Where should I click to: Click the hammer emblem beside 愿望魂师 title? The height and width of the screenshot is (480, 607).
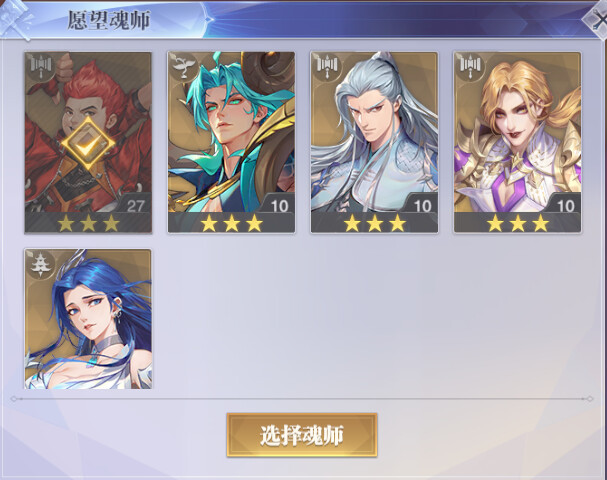tap(15, 20)
